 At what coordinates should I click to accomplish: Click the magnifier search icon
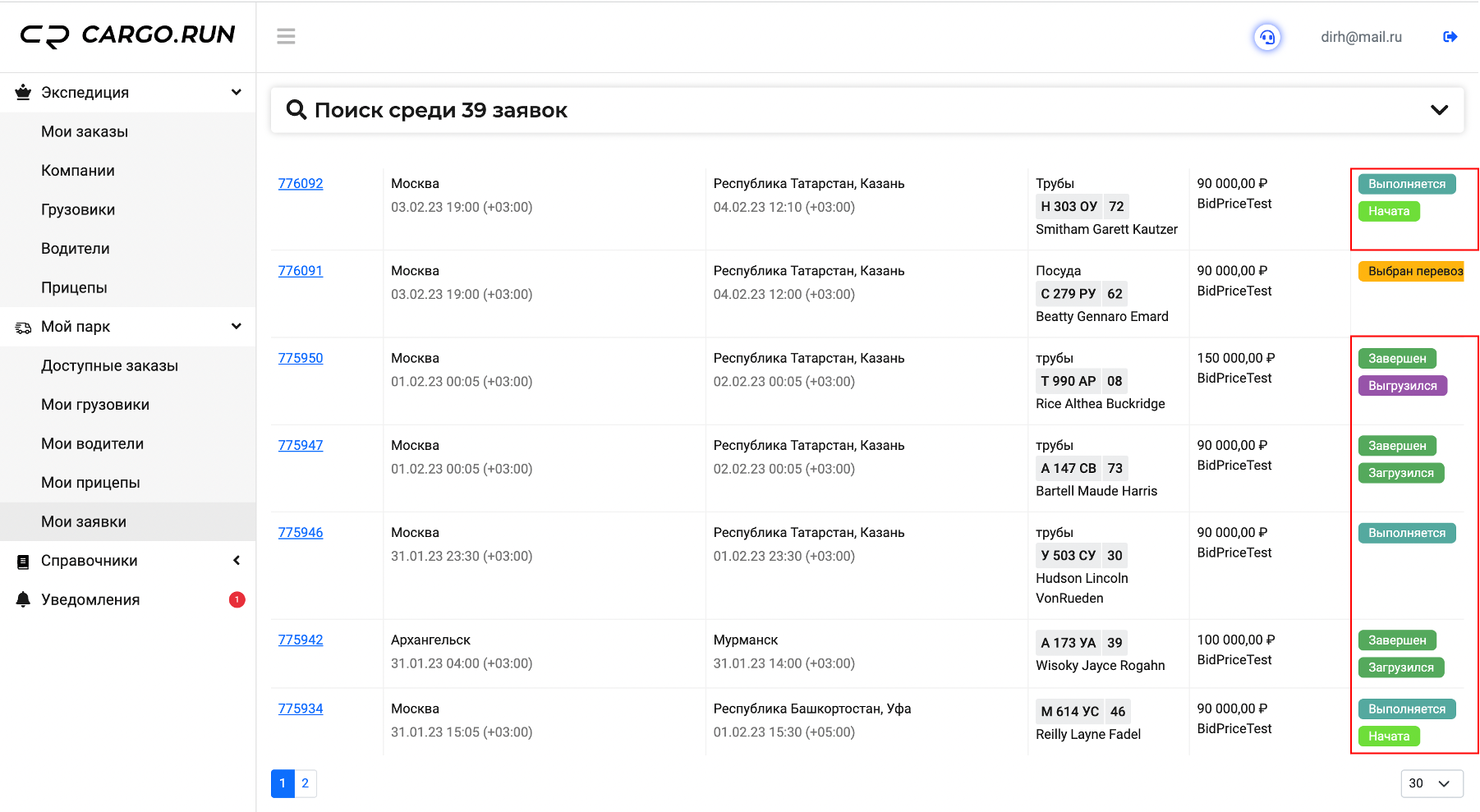[296, 110]
